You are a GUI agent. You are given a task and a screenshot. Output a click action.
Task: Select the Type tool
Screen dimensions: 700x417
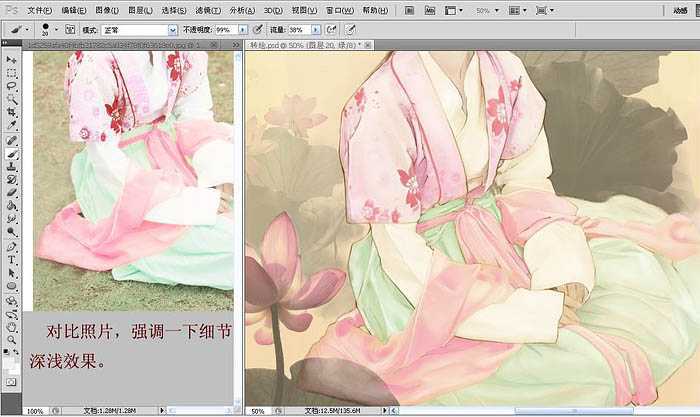pos(12,260)
